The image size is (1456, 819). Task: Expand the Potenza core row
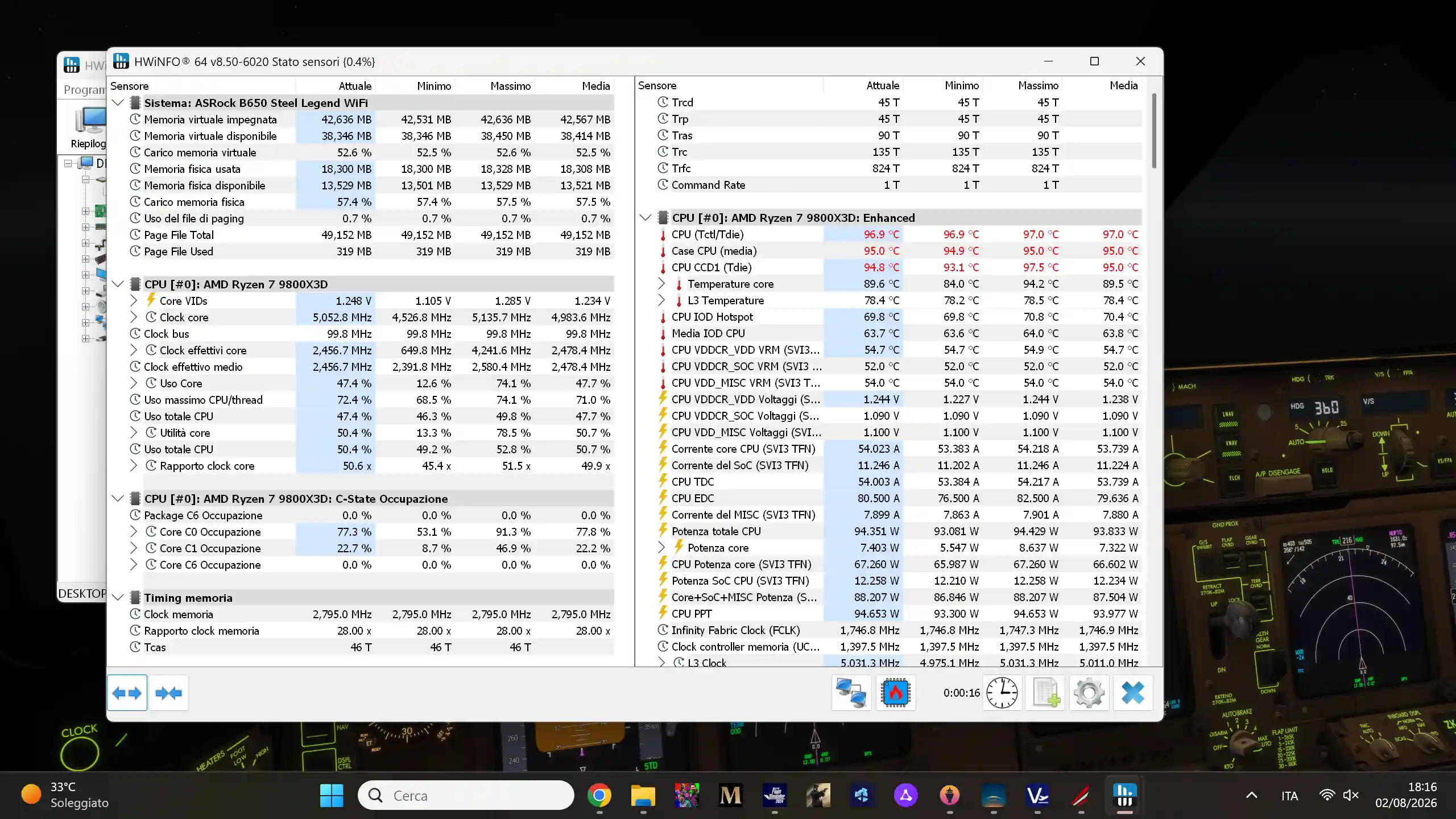[x=661, y=548]
